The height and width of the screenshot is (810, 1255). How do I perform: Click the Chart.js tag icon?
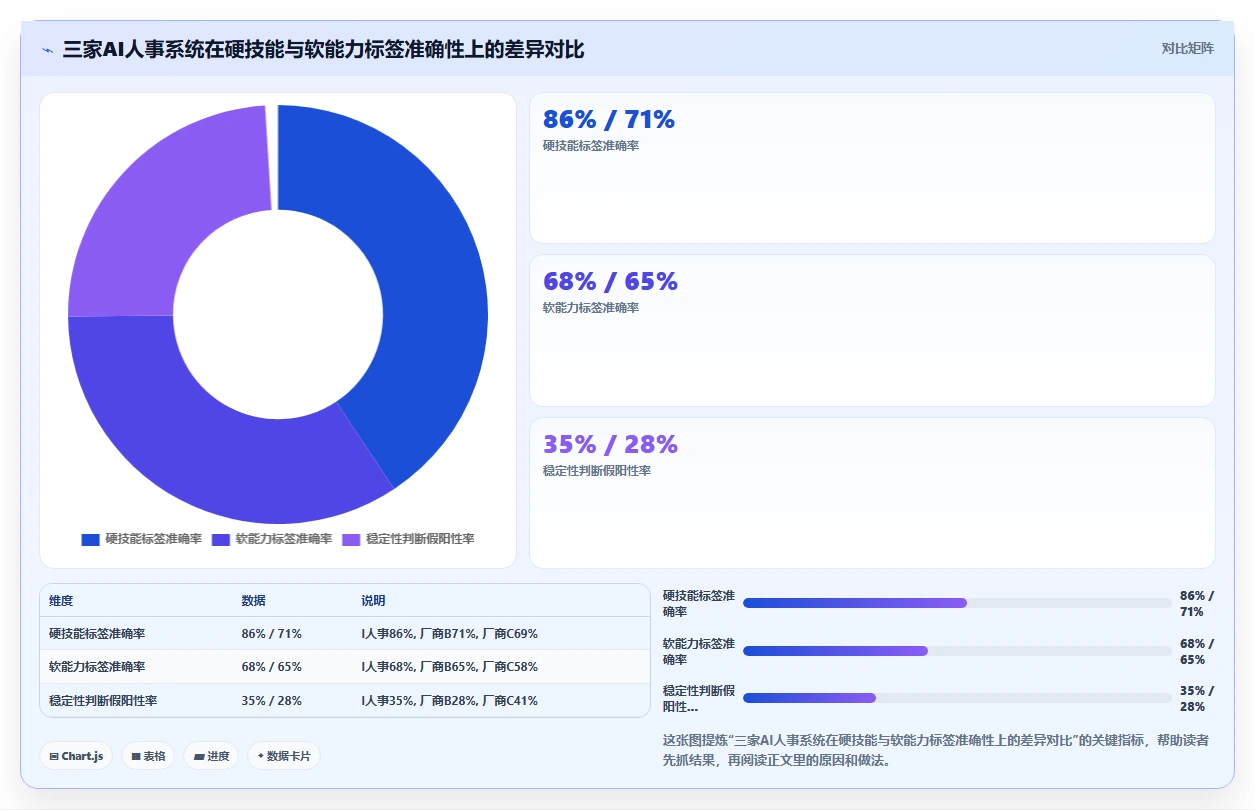coord(54,757)
